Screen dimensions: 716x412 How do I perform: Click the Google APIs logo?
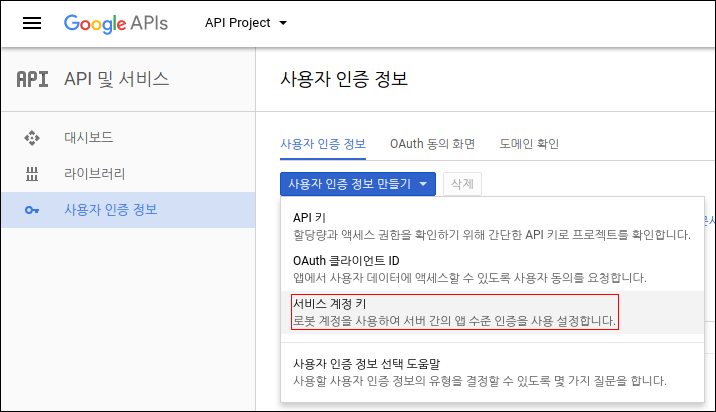click(x=116, y=23)
